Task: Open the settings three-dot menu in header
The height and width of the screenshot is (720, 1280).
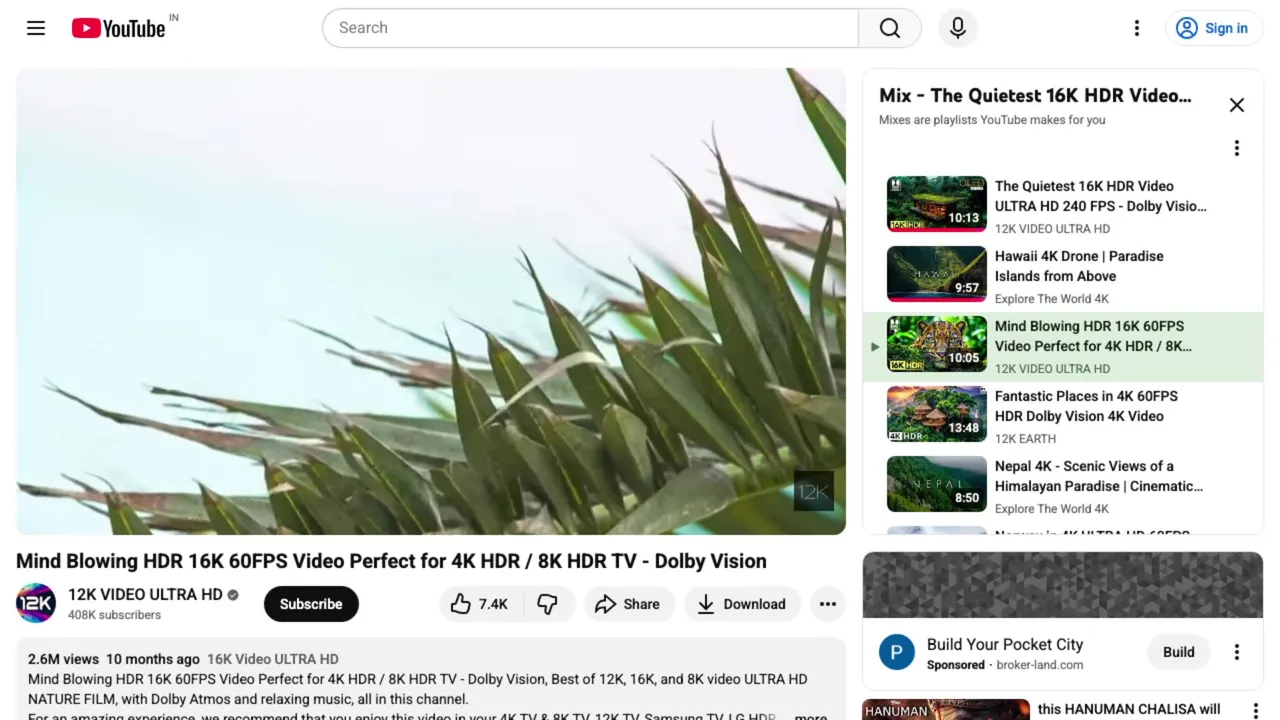Action: 1136,28
